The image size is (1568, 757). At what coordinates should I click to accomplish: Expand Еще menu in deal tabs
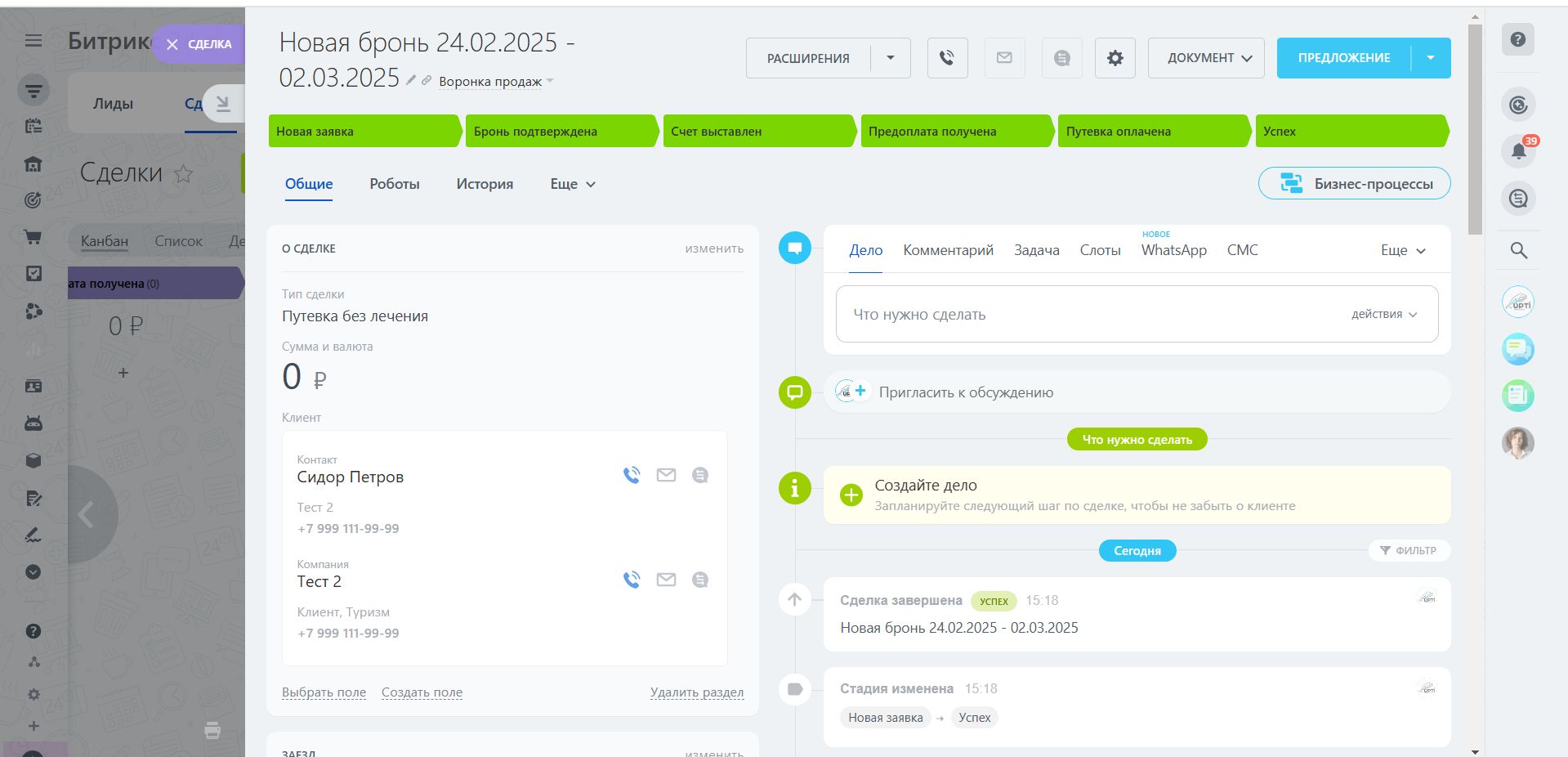(572, 184)
